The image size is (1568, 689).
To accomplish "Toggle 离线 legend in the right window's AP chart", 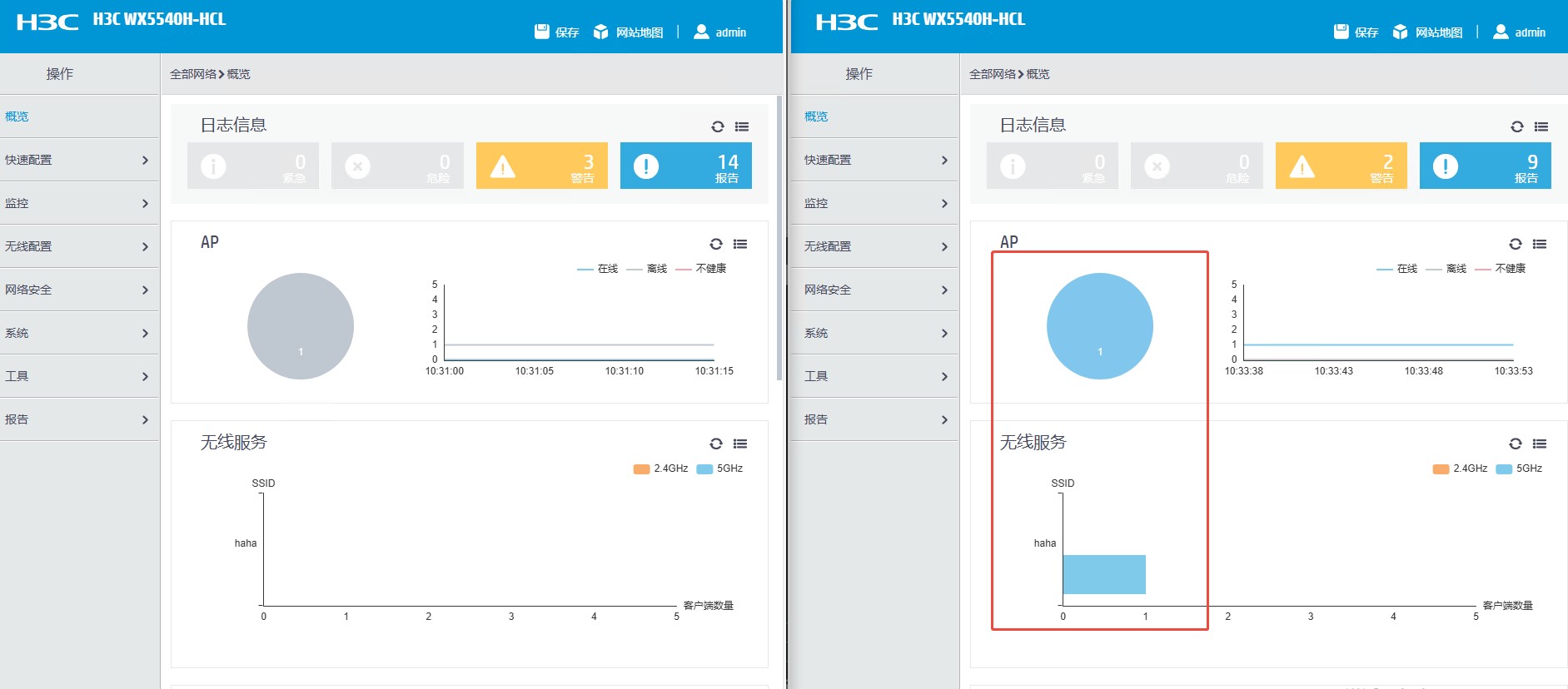I will 1446,269.
